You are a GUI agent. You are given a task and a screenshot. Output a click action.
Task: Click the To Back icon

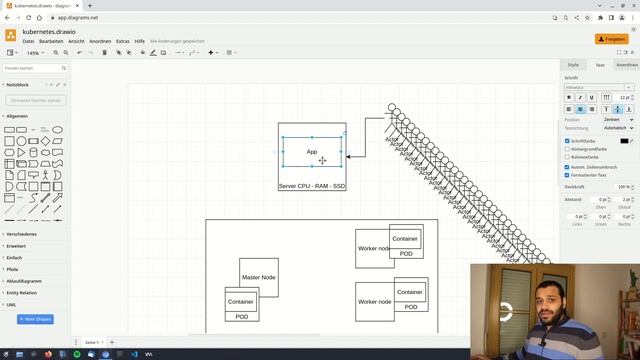[129, 53]
